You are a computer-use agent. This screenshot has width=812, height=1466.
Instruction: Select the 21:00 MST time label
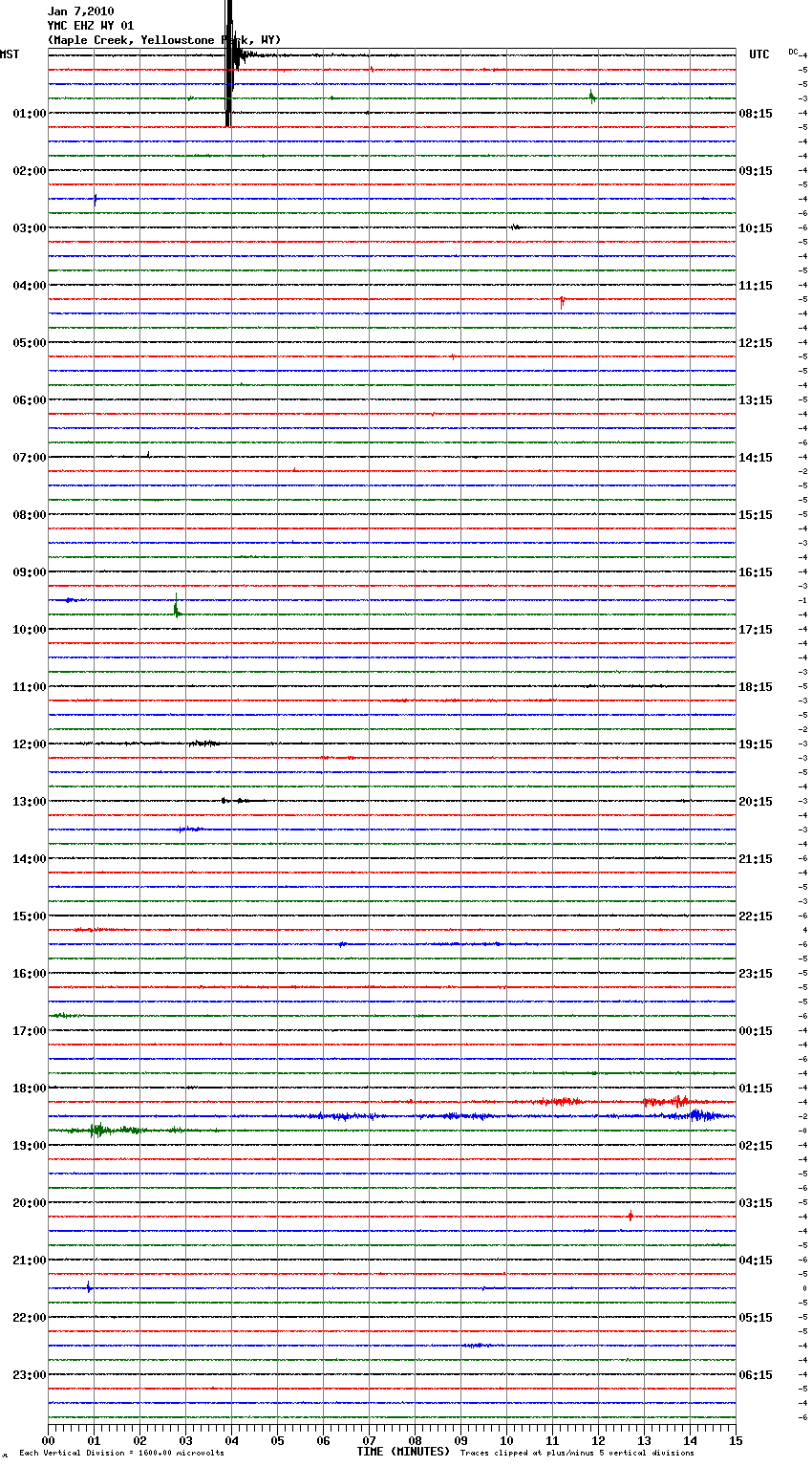pos(30,1261)
